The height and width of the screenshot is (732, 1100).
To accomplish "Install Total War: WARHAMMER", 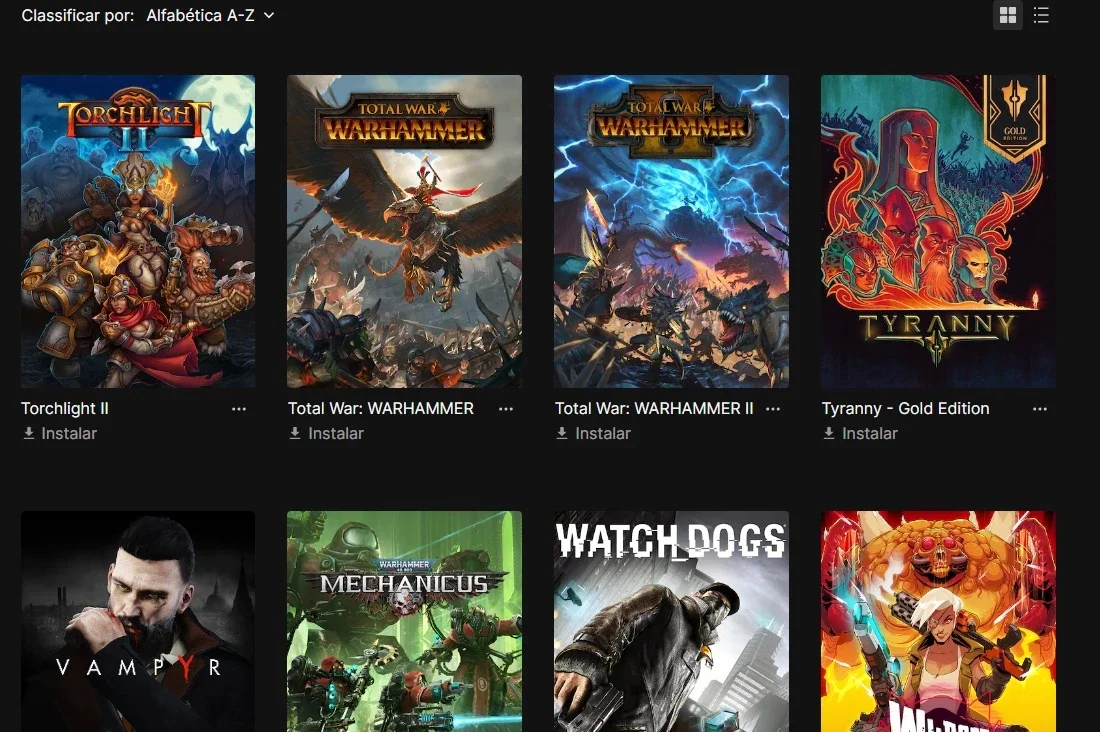I will pyautogui.click(x=327, y=434).
